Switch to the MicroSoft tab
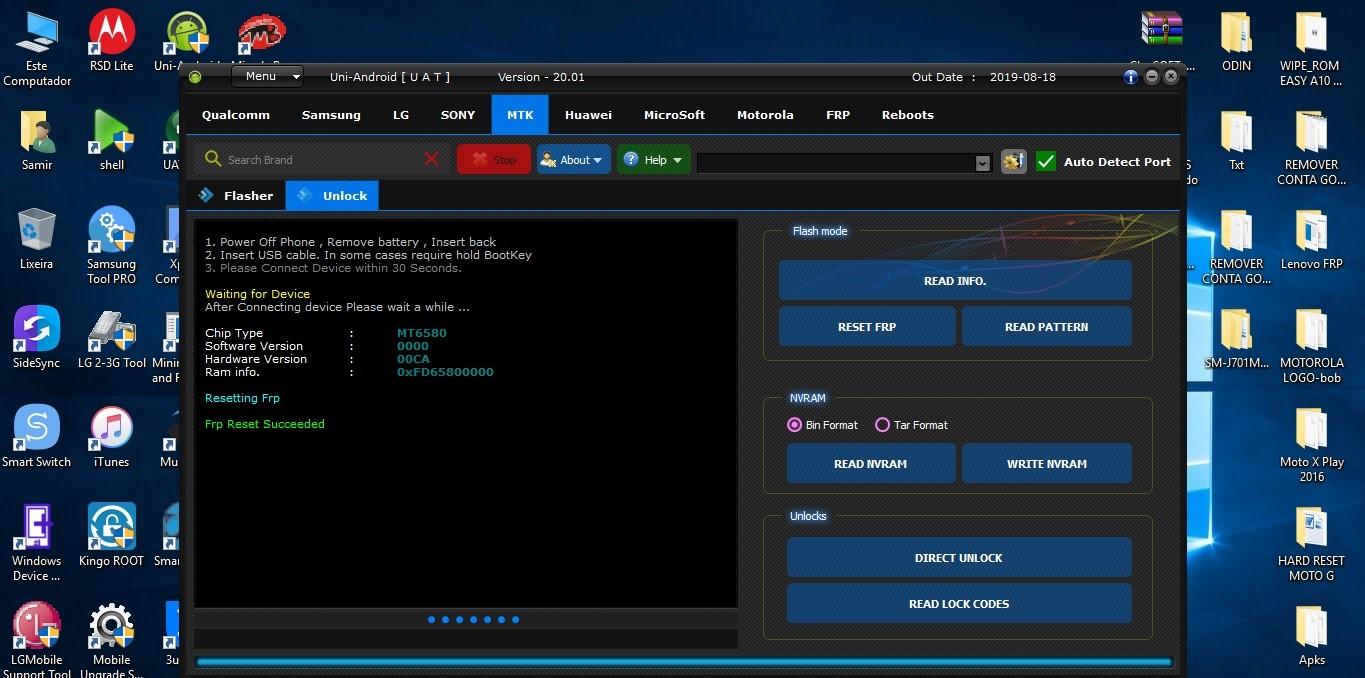Viewport: 1365px width, 678px height. tap(674, 115)
